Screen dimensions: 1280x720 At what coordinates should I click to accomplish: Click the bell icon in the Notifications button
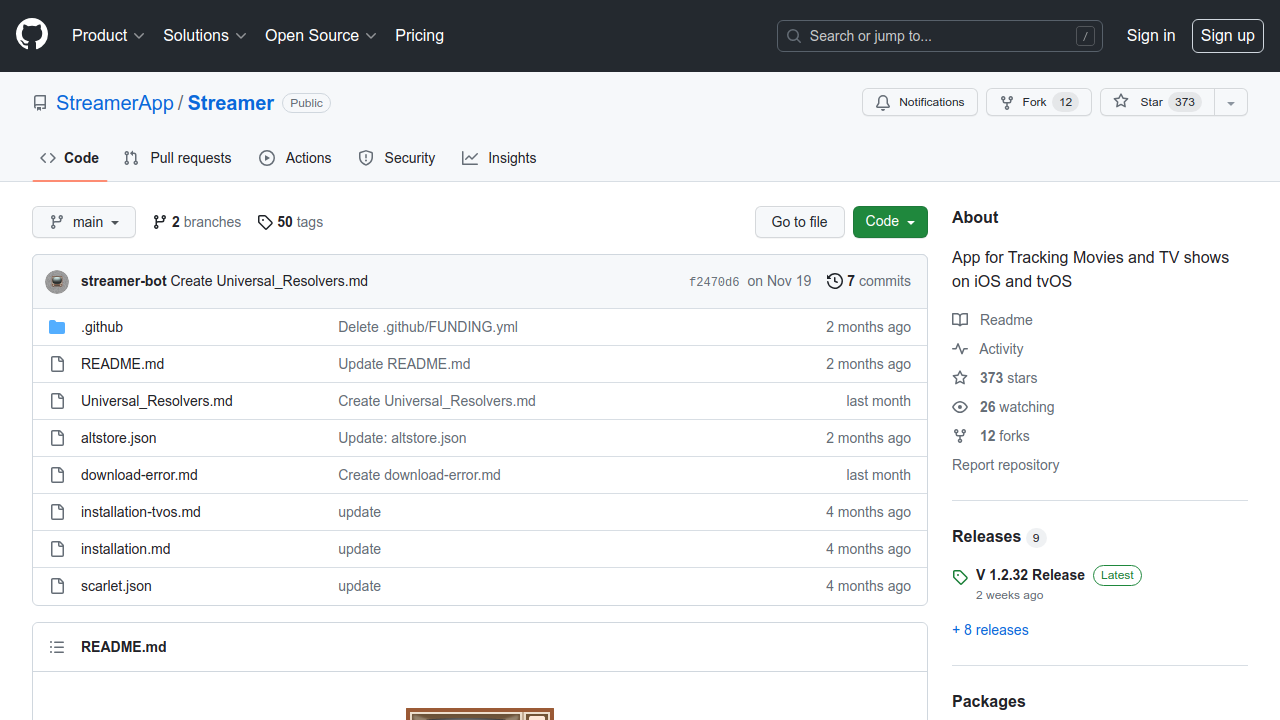tap(883, 102)
